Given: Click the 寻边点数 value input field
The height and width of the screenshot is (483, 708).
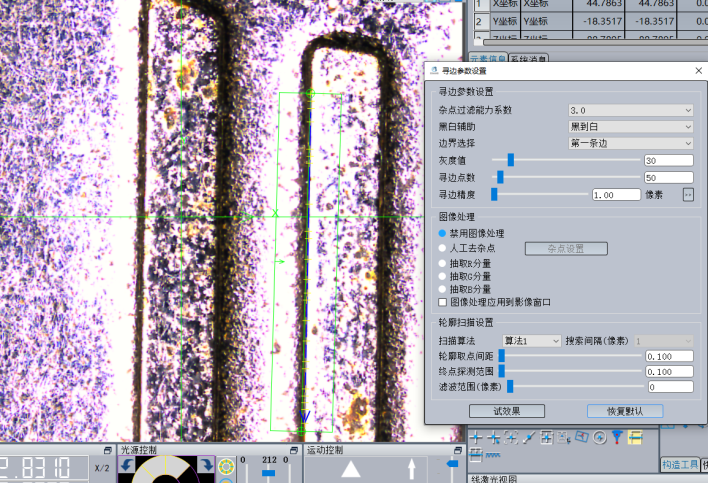Looking at the screenshot, I should 668,177.
